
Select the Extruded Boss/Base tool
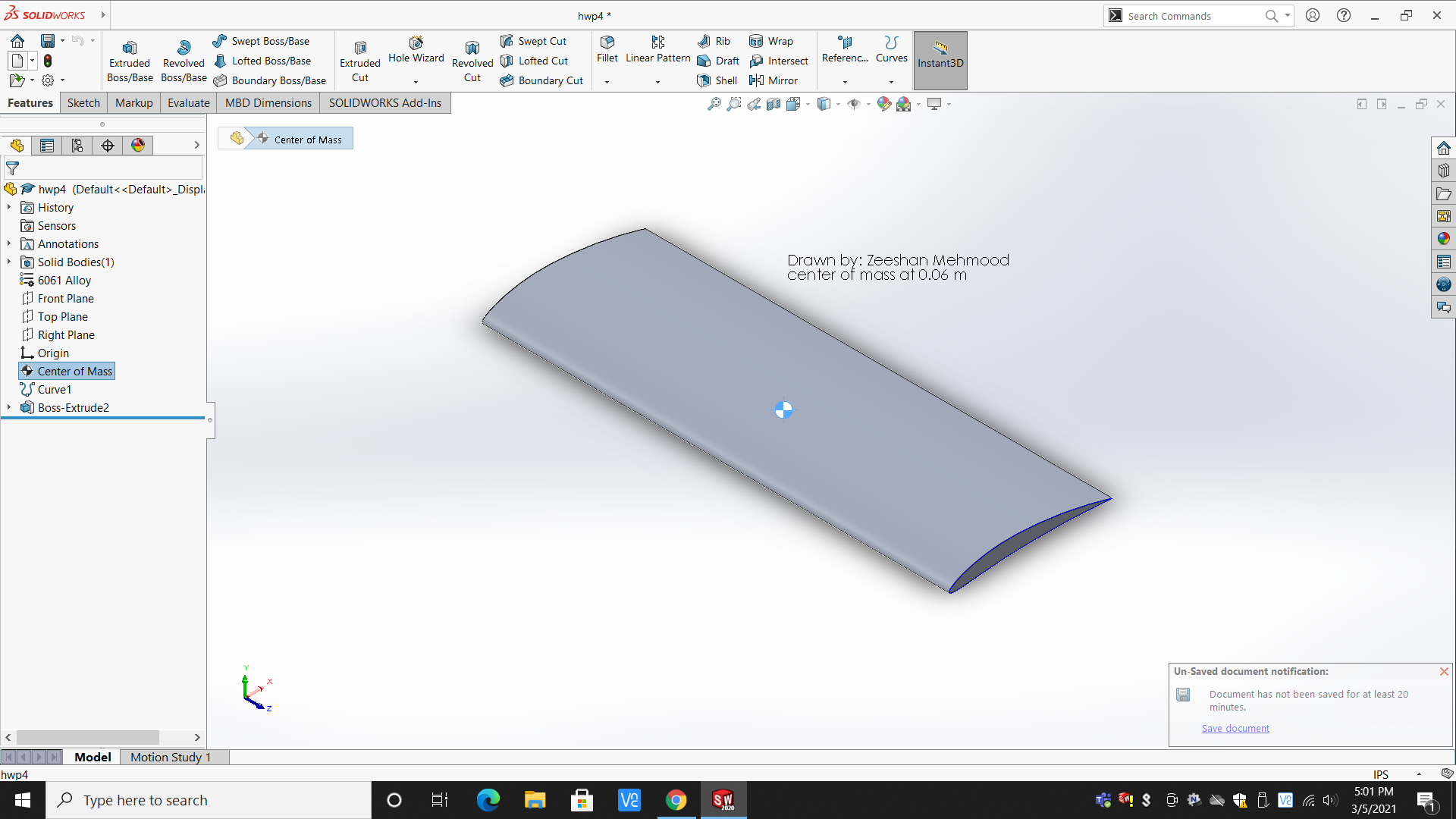(x=130, y=61)
